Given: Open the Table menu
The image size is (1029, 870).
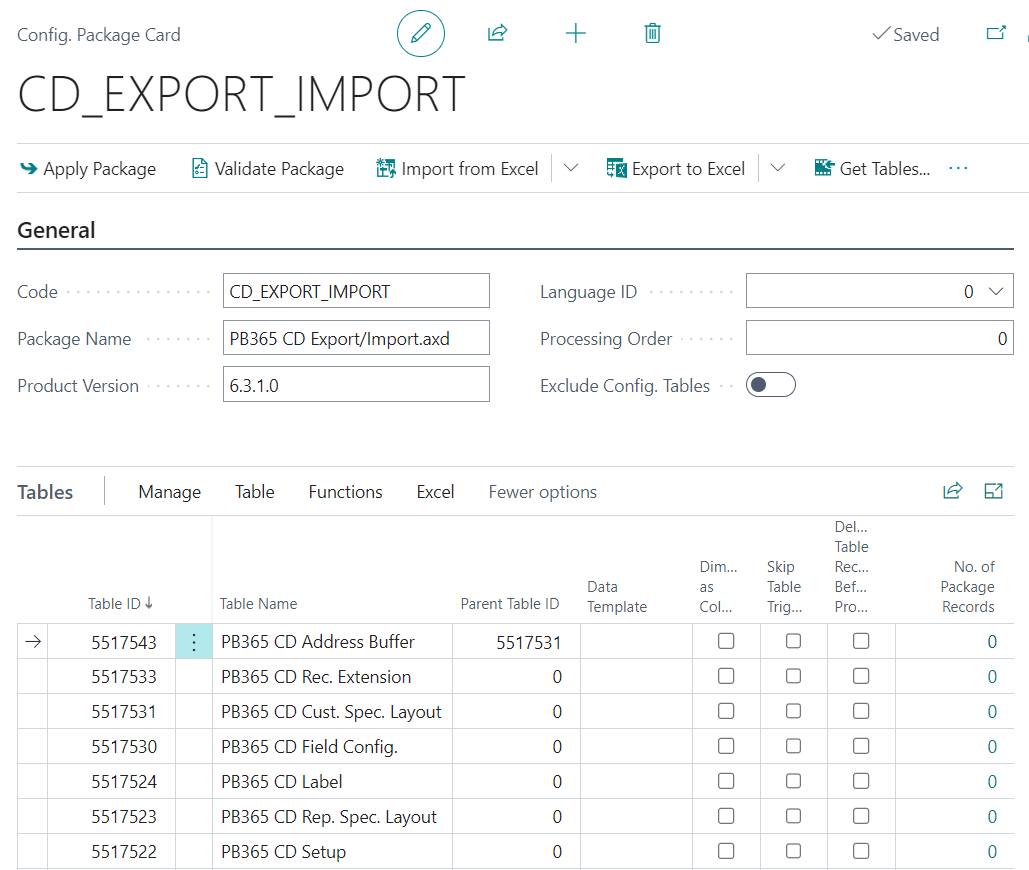Looking at the screenshot, I should (255, 492).
